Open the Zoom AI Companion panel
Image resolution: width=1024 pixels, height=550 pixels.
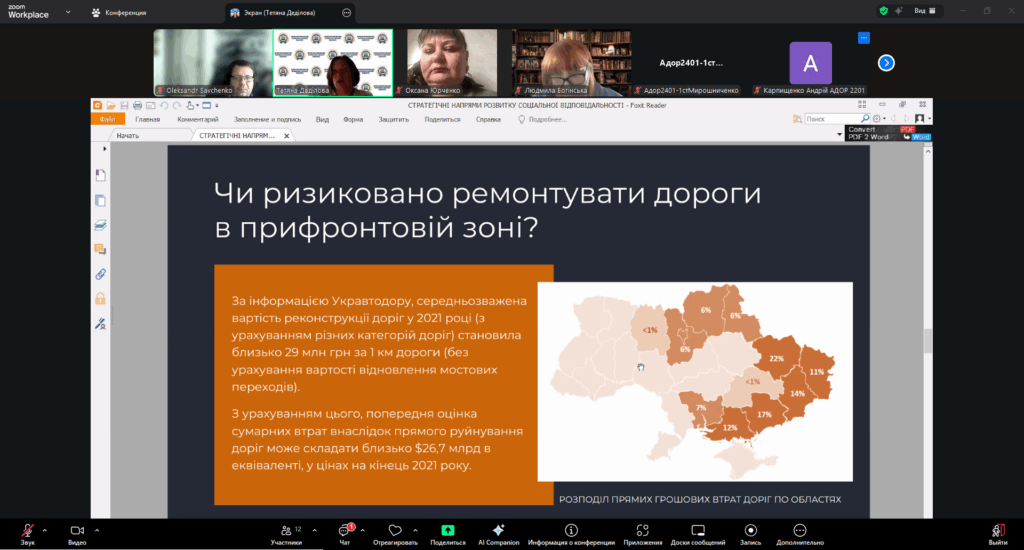click(x=497, y=533)
